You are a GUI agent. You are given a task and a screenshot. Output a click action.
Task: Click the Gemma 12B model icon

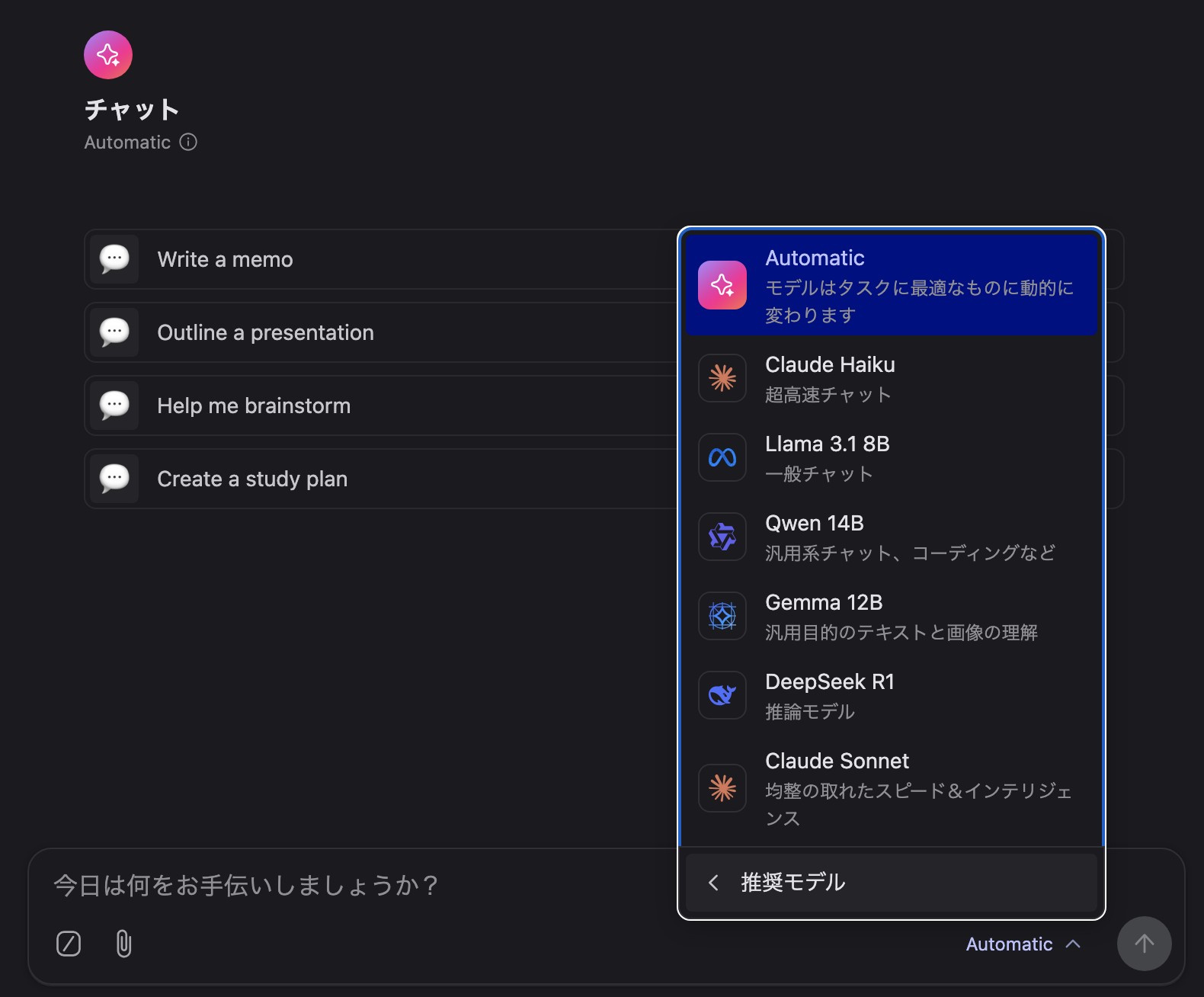(722, 616)
